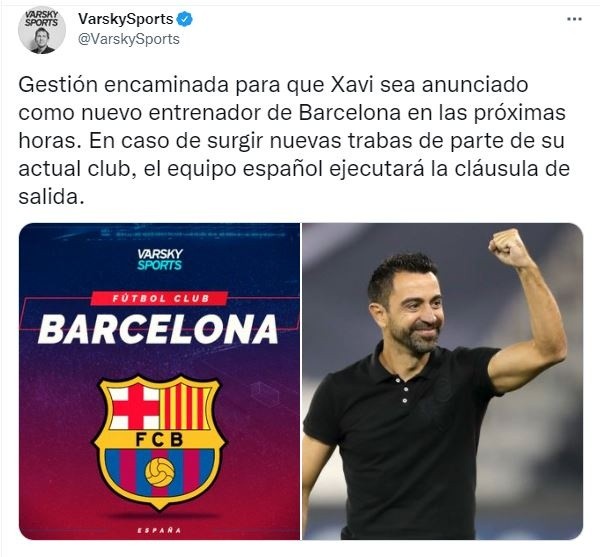Open the VarskySports display name link
The height and width of the screenshot is (557, 600).
coord(126,19)
